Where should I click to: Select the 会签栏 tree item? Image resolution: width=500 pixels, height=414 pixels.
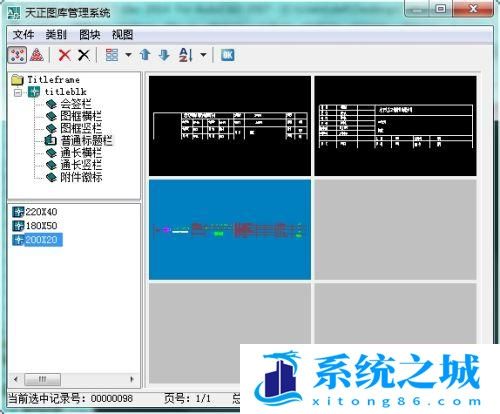pyautogui.click(x=76, y=104)
